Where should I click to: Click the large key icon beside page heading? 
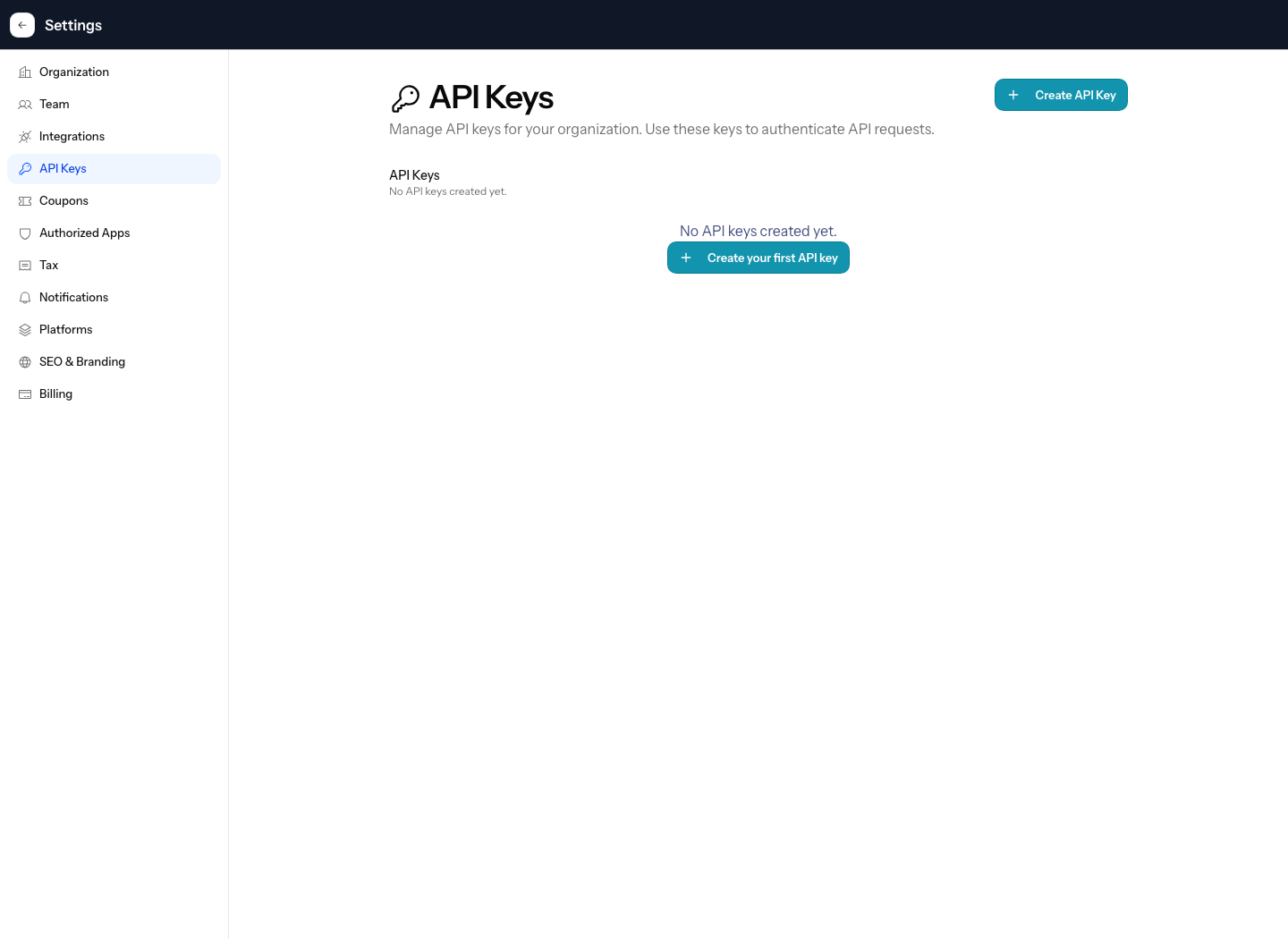pyautogui.click(x=405, y=98)
